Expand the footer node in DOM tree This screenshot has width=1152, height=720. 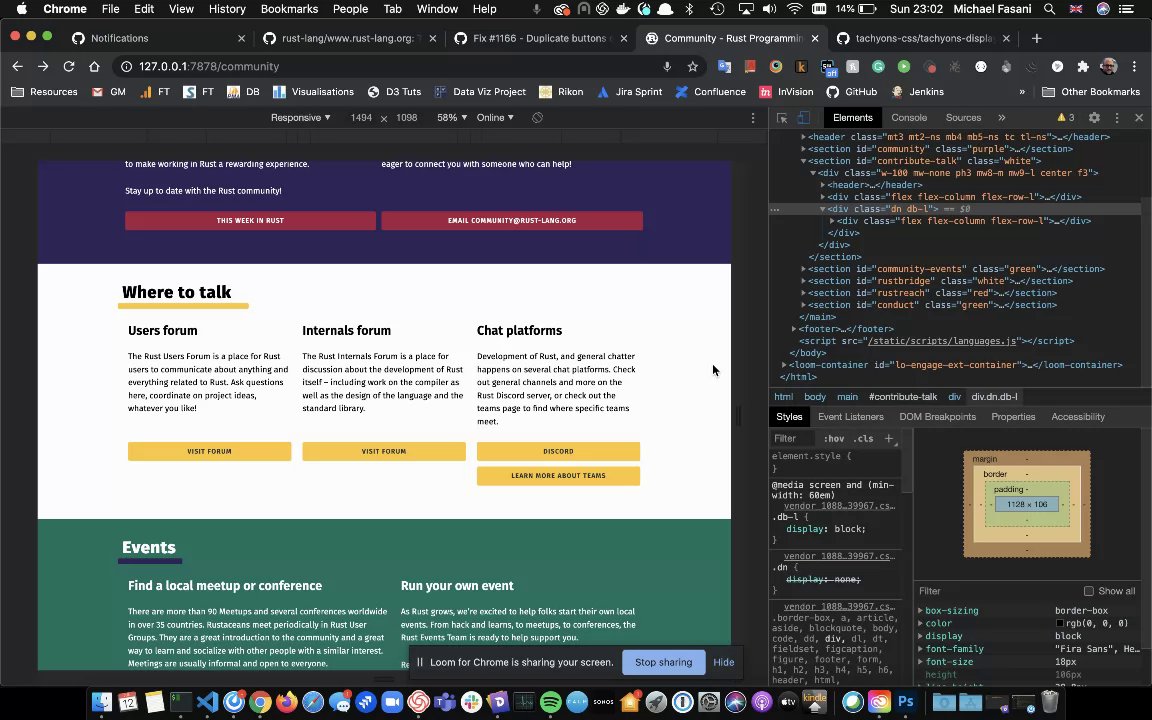point(793,329)
